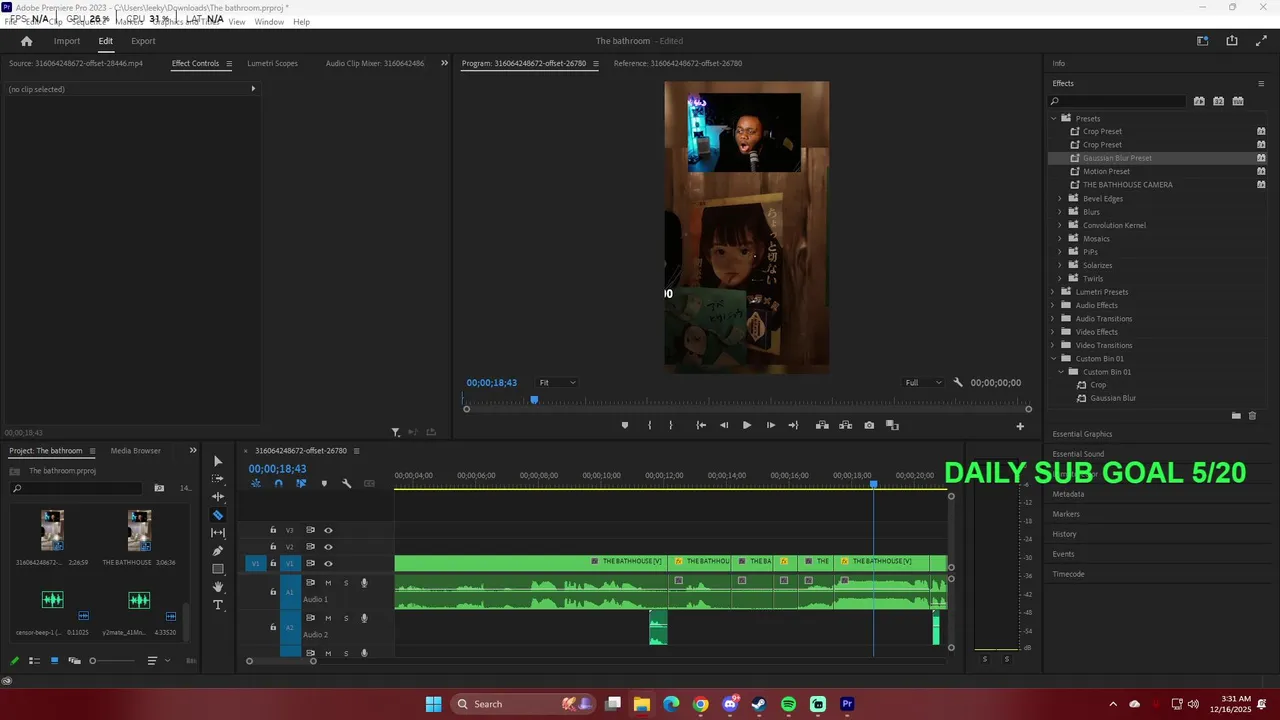The image size is (1280, 720).
Task: Select the Selection tool arrow
Action: [218, 461]
